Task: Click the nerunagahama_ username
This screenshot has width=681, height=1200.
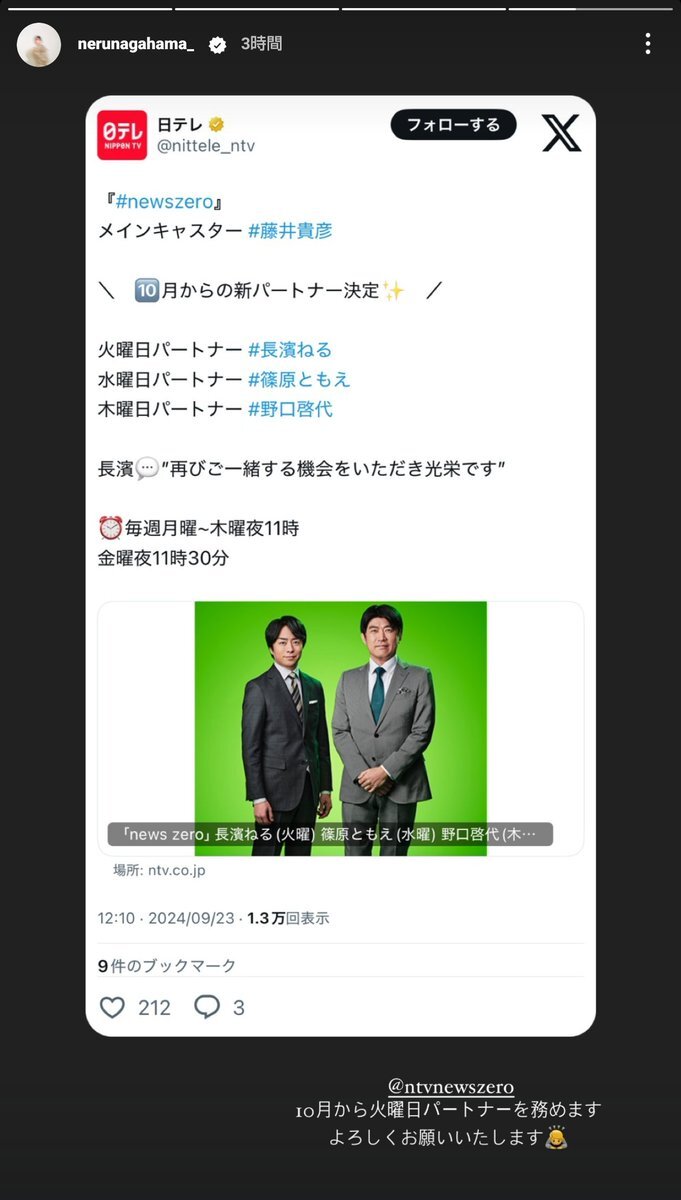Action: [135, 45]
